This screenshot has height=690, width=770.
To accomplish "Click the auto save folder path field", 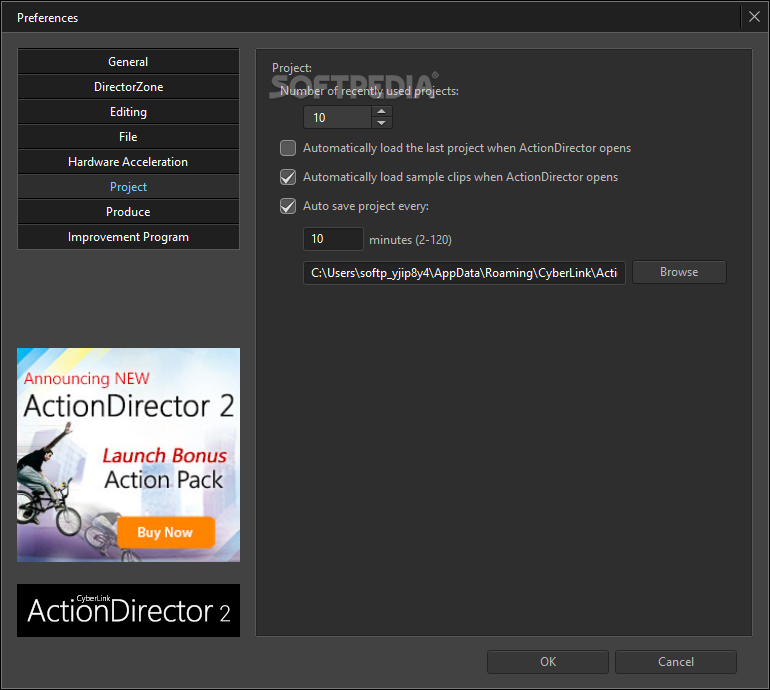I will (464, 273).
